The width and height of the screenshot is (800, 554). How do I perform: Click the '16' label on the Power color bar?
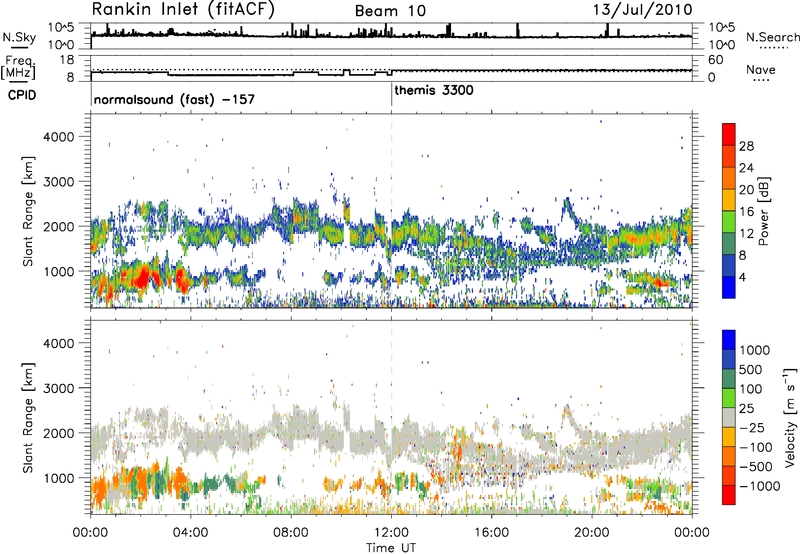click(x=746, y=212)
